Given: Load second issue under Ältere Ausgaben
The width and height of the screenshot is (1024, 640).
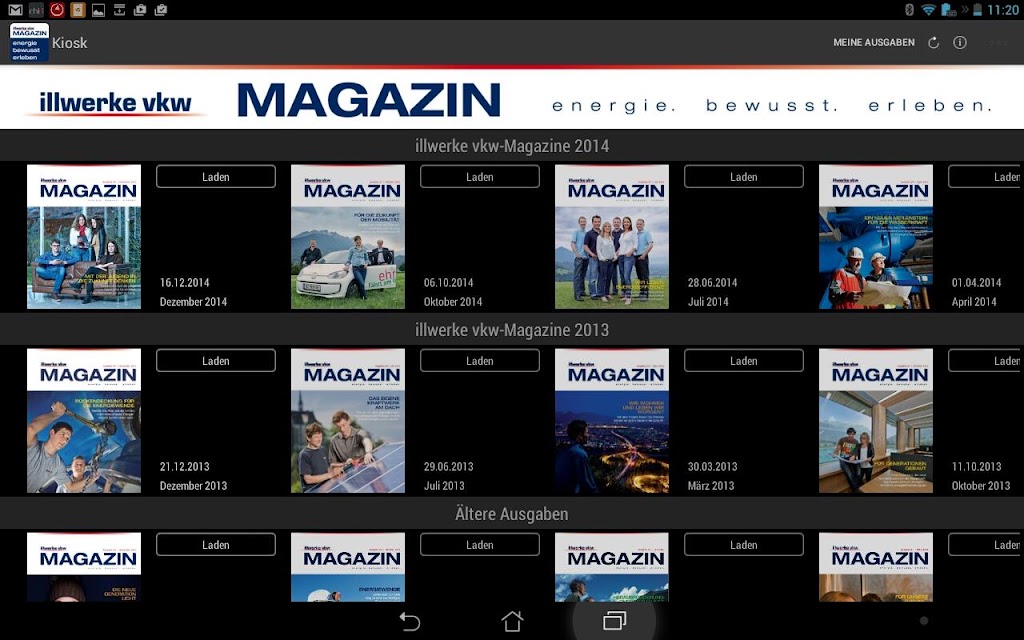Looking at the screenshot, I should pyautogui.click(x=479, y=545).
